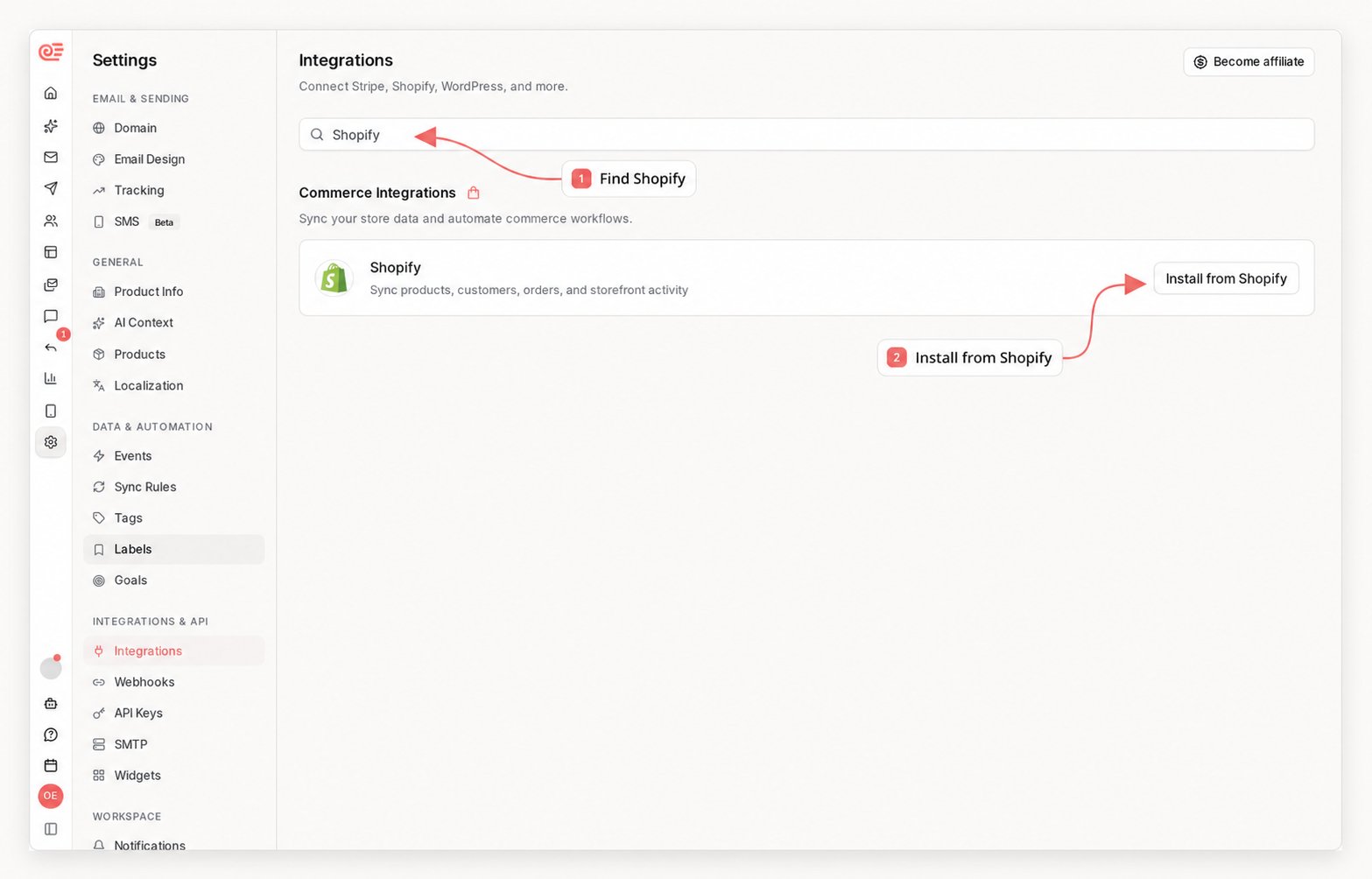This screenshot has height=879, width=1372.
Task: Open the OE user avatar
Action: point(51,796)
